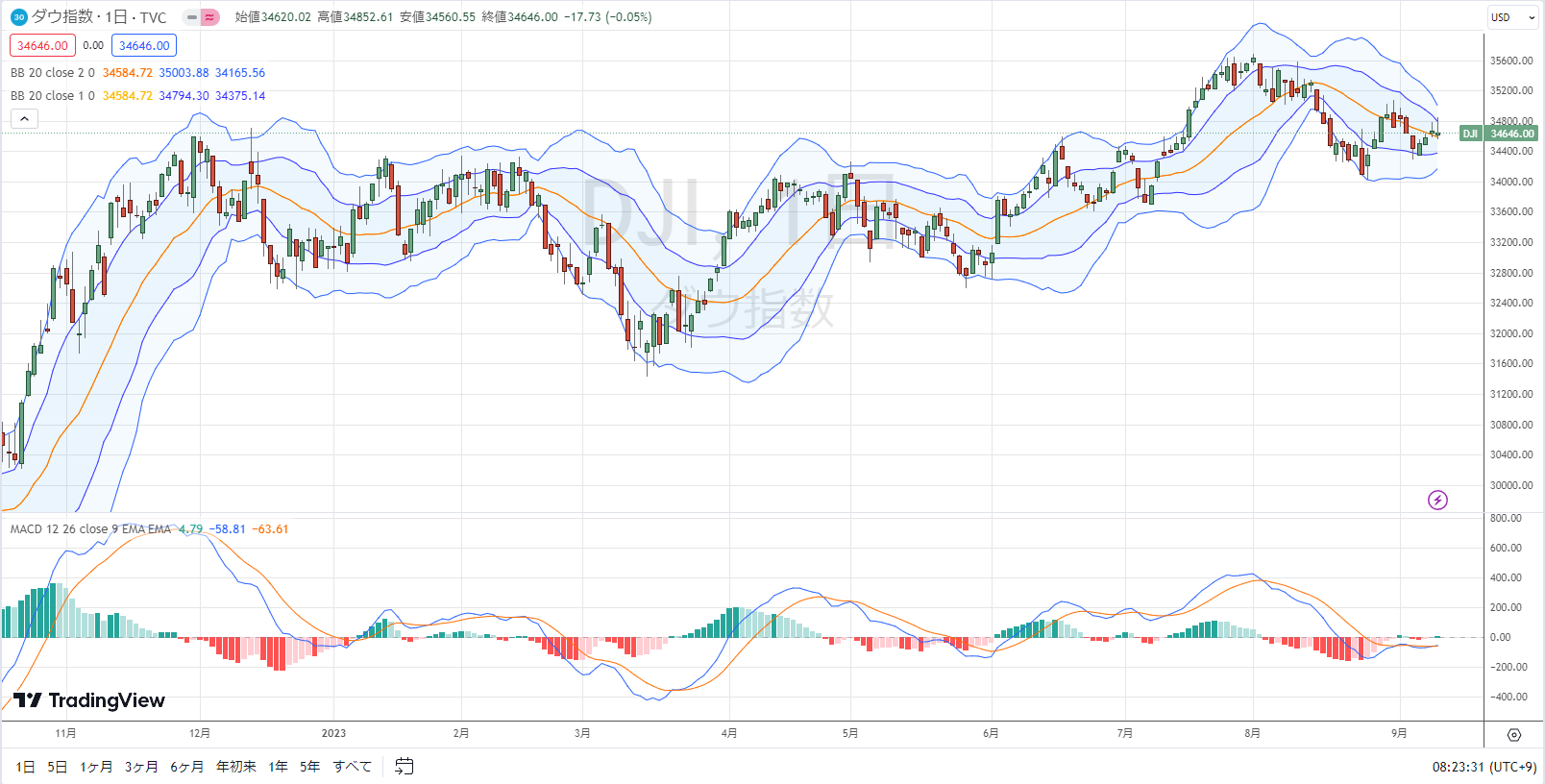Open the USD currency dropdown

(1513, 17)
